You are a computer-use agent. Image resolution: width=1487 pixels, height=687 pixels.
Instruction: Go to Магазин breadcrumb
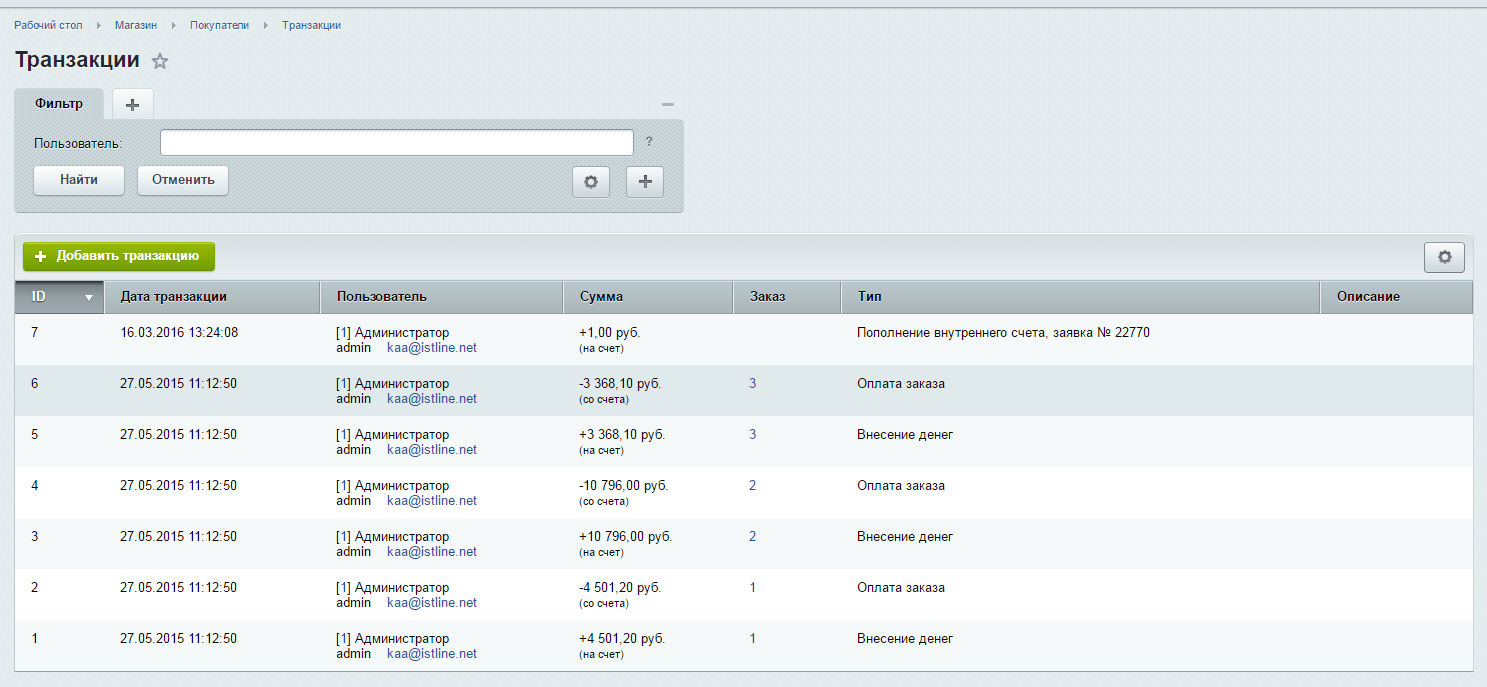[x=136, y=25]
